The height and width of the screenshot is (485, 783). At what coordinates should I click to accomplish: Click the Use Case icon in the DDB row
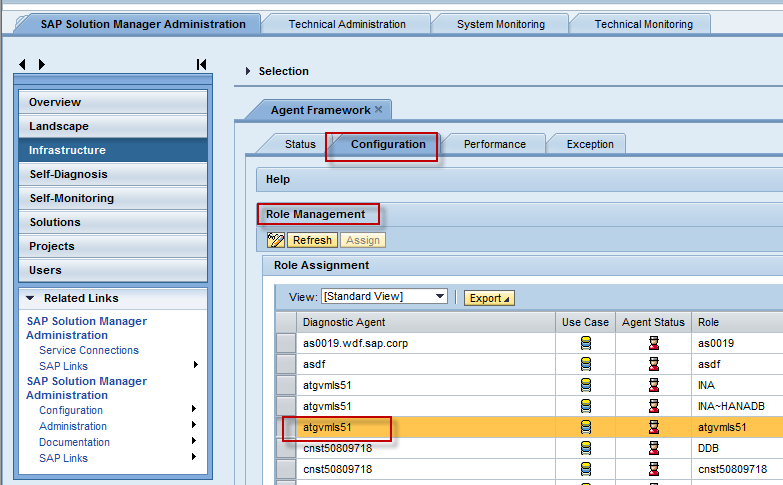(x=586, y=448)
